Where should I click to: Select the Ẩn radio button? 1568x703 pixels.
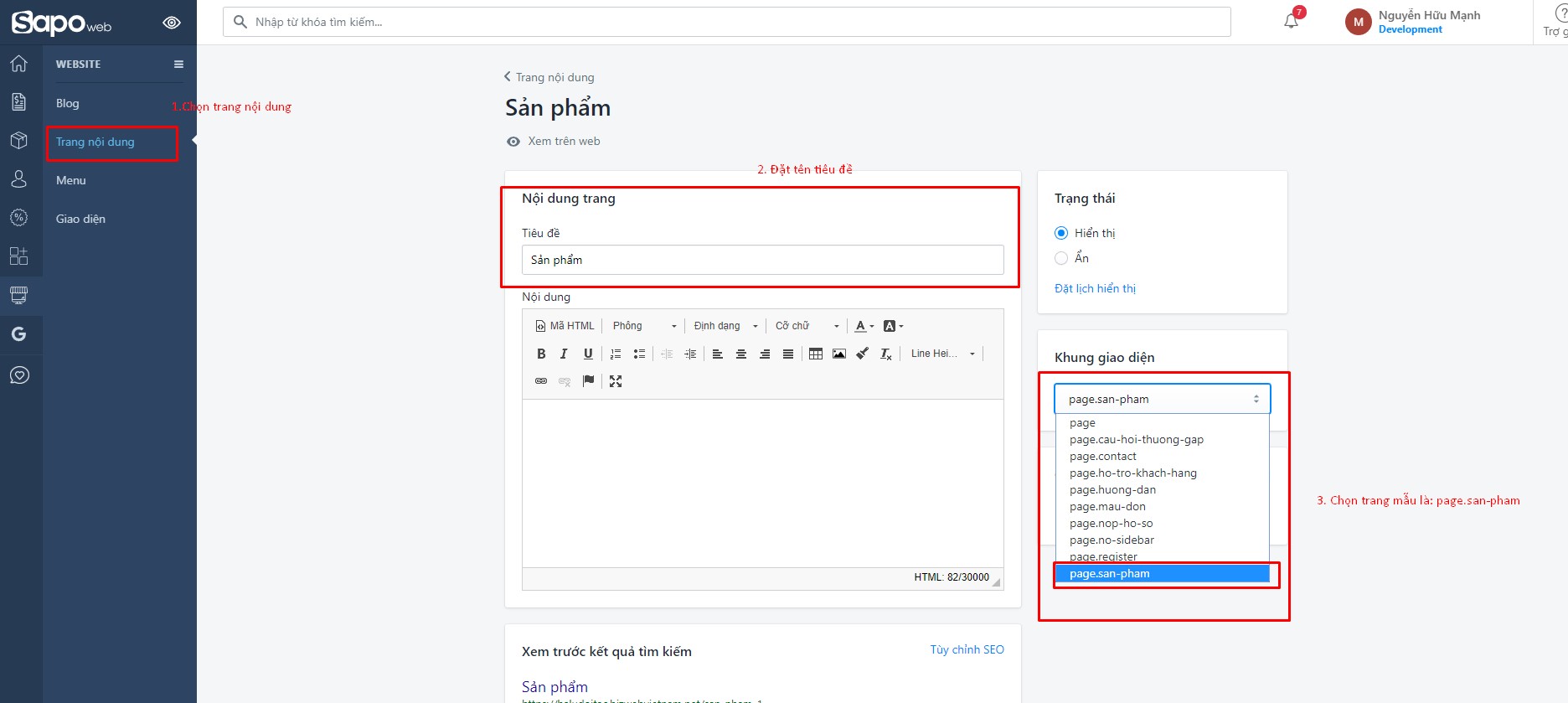(1061, 258)
